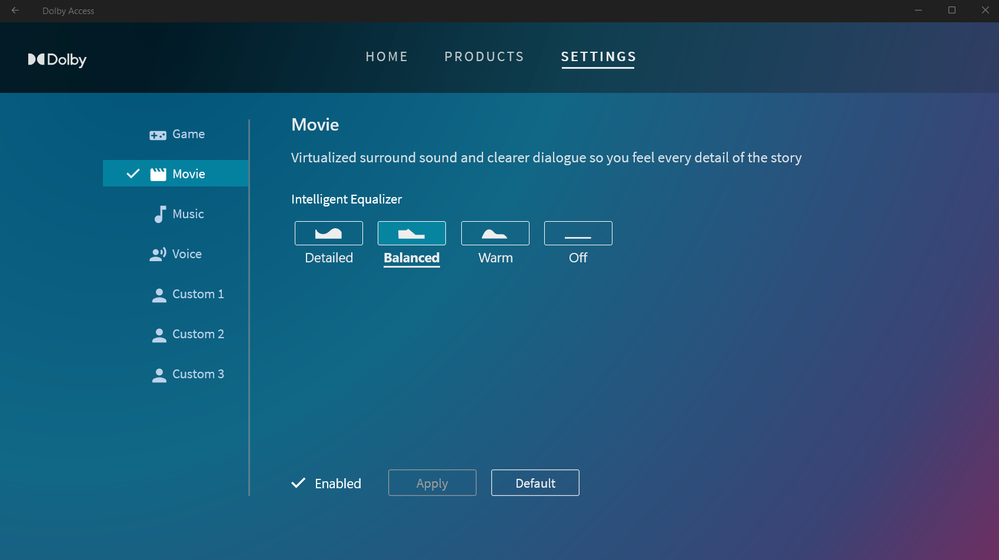Click the Intelligent Equalizer label
This screenshot has height=560, width=999.
347,199
